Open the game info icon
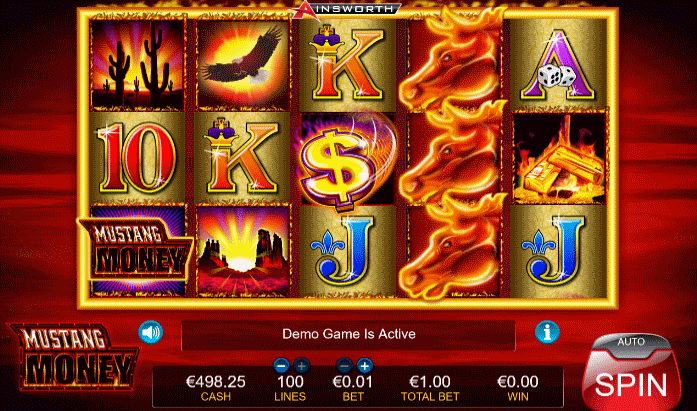697x411 pixels. (x=547, y=331)
